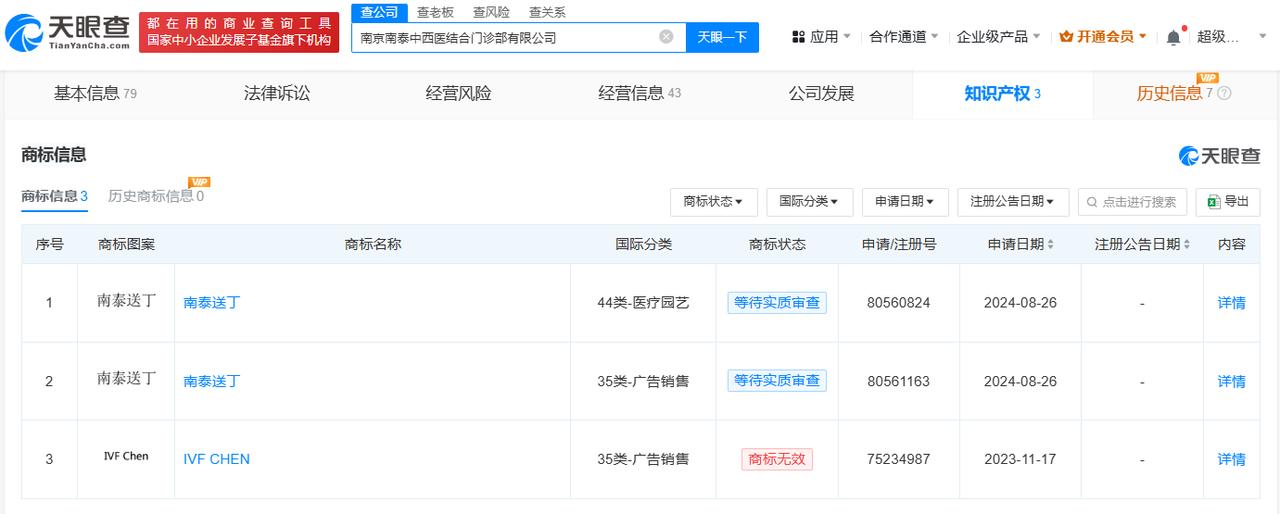Image resolution: width=1280 pixels, height=514 pixels.
Task: Select the 商标信息 3 sub-tab
Action: click(54, 196)
